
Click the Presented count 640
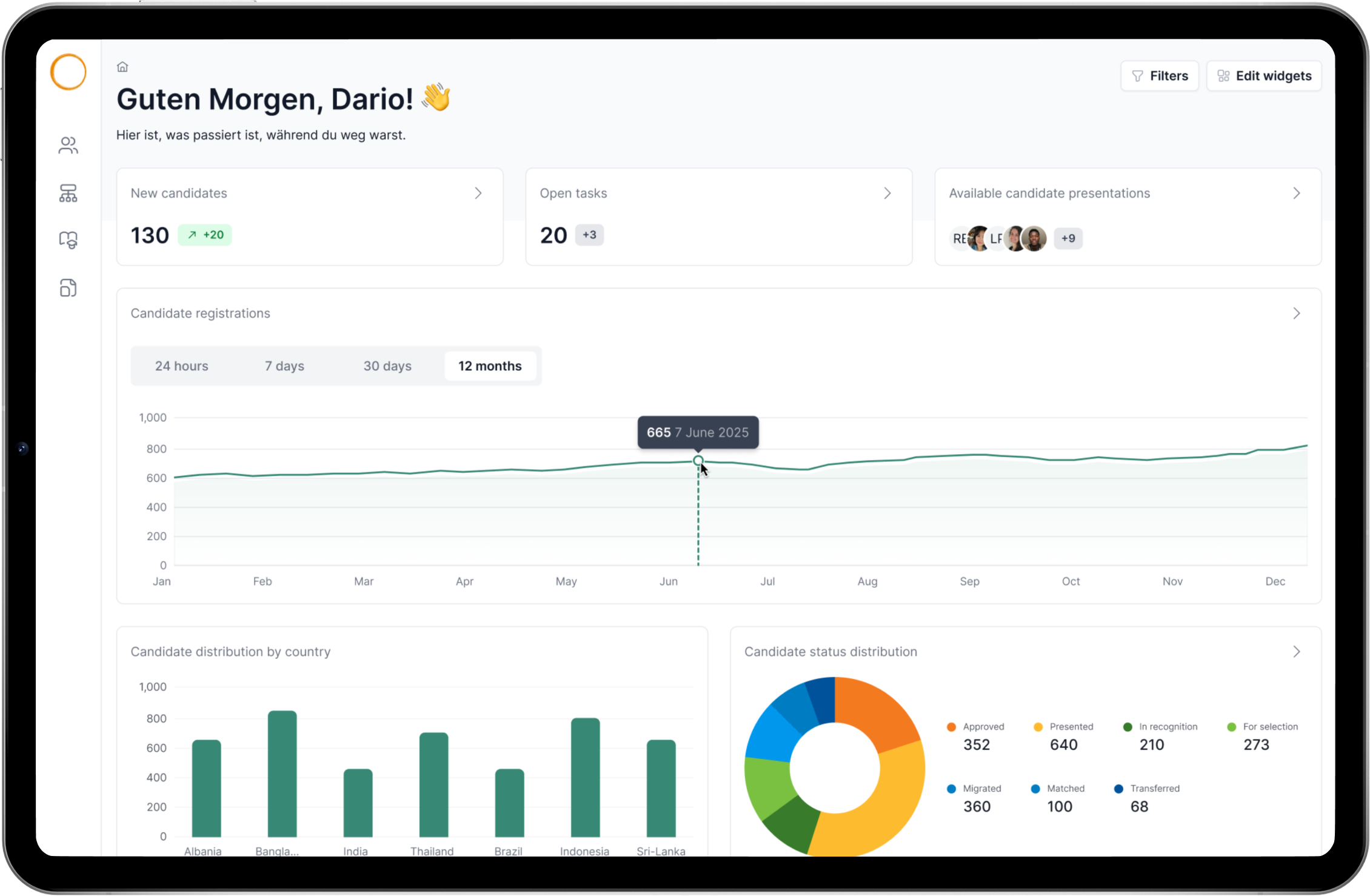tap(1064, 745)
